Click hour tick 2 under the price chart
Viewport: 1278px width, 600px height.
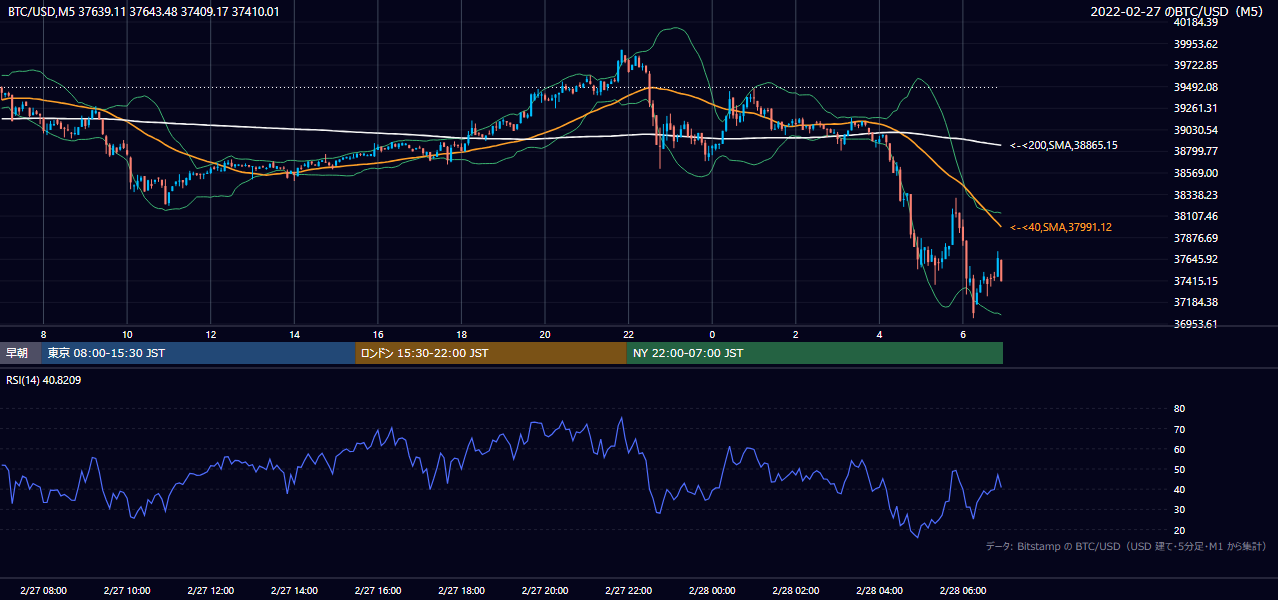click(796, 334)
